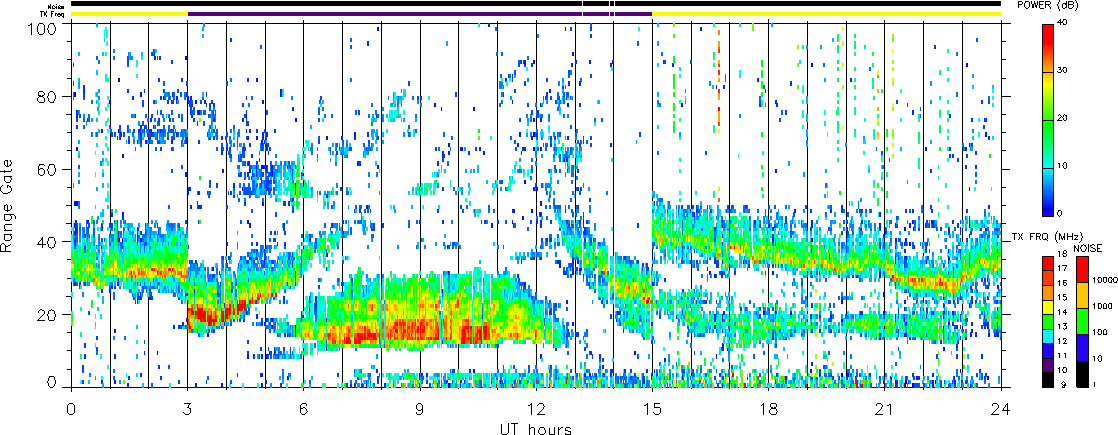
Task: Click POWER color bar tick label 40
Action: point(1062,22)
